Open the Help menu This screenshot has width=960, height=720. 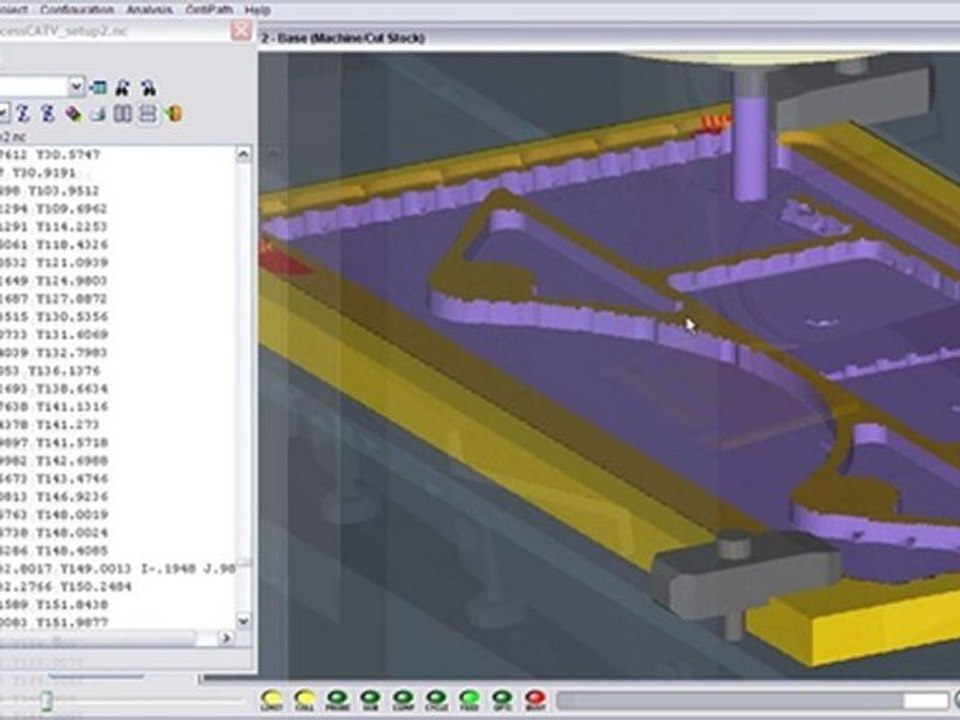coord(257,10)
